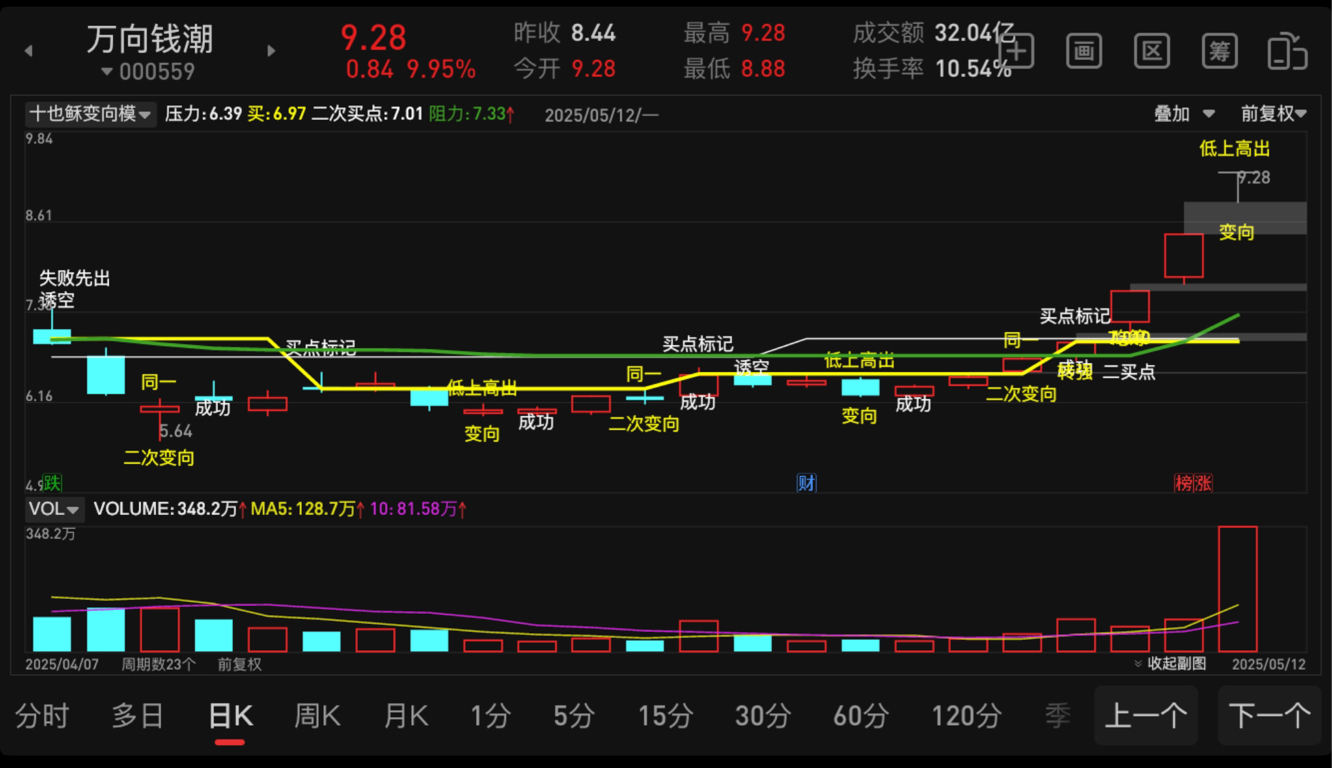Tap the yellow 买:6.97 indicator value
The width and height of the screenshot is (1332, 768).
pos(277,114)
